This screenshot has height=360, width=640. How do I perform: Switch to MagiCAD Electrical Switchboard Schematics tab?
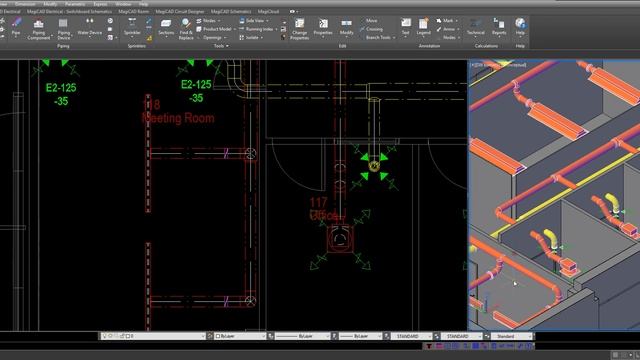click(x=69, y=11)
